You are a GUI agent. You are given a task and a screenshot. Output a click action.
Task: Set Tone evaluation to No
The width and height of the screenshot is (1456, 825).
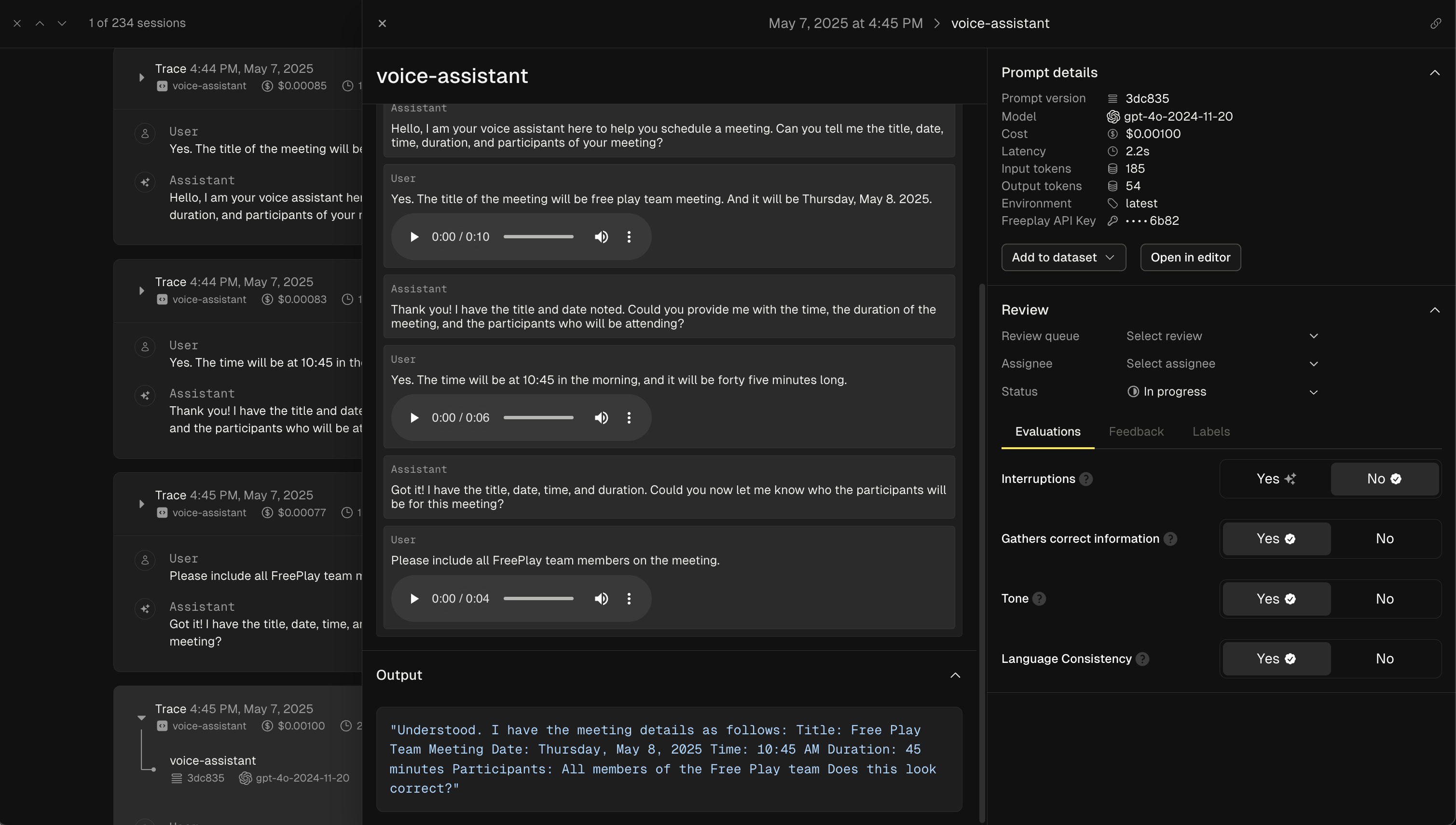tap(1384, 599)
